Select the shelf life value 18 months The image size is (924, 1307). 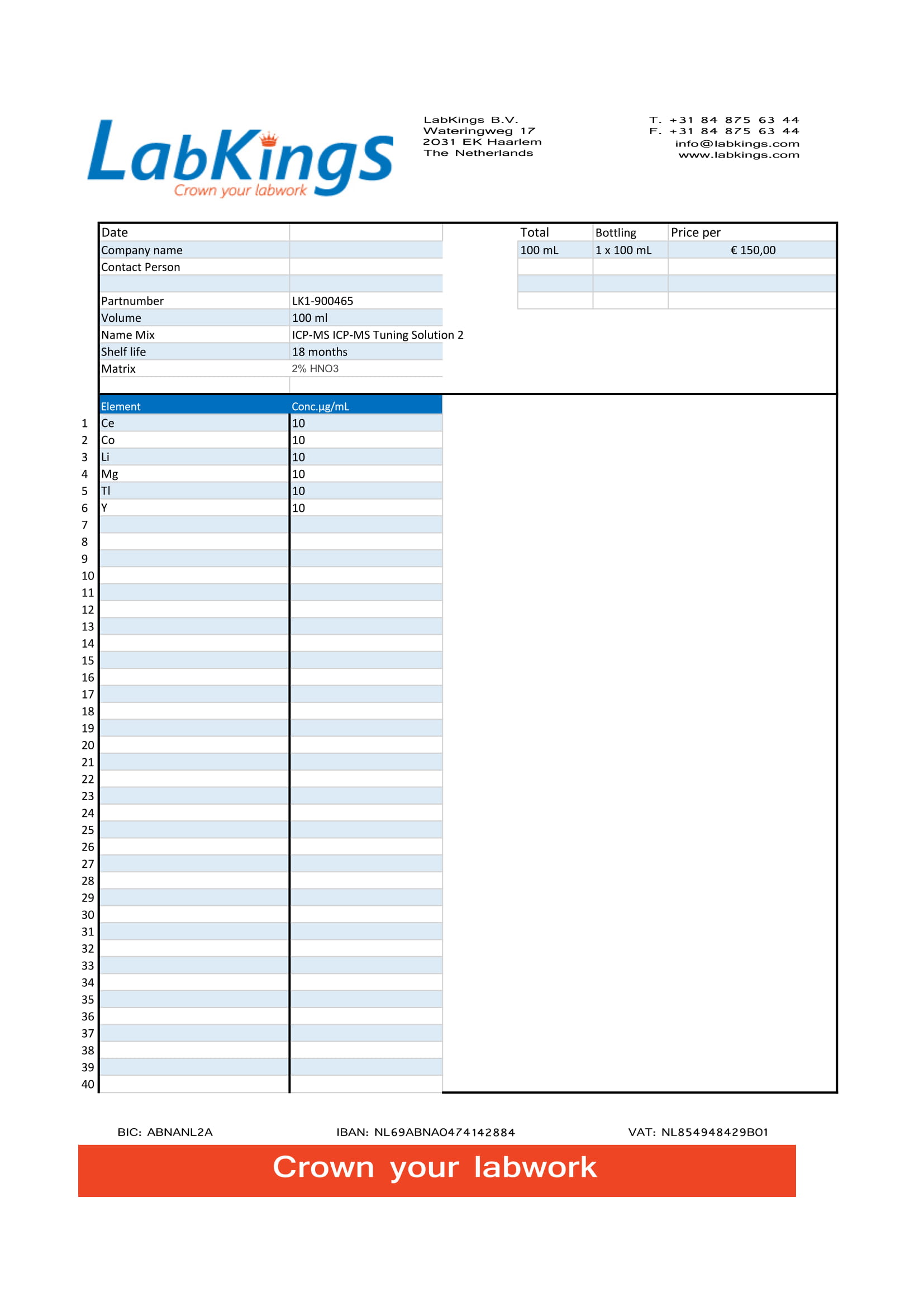[320, 353]
